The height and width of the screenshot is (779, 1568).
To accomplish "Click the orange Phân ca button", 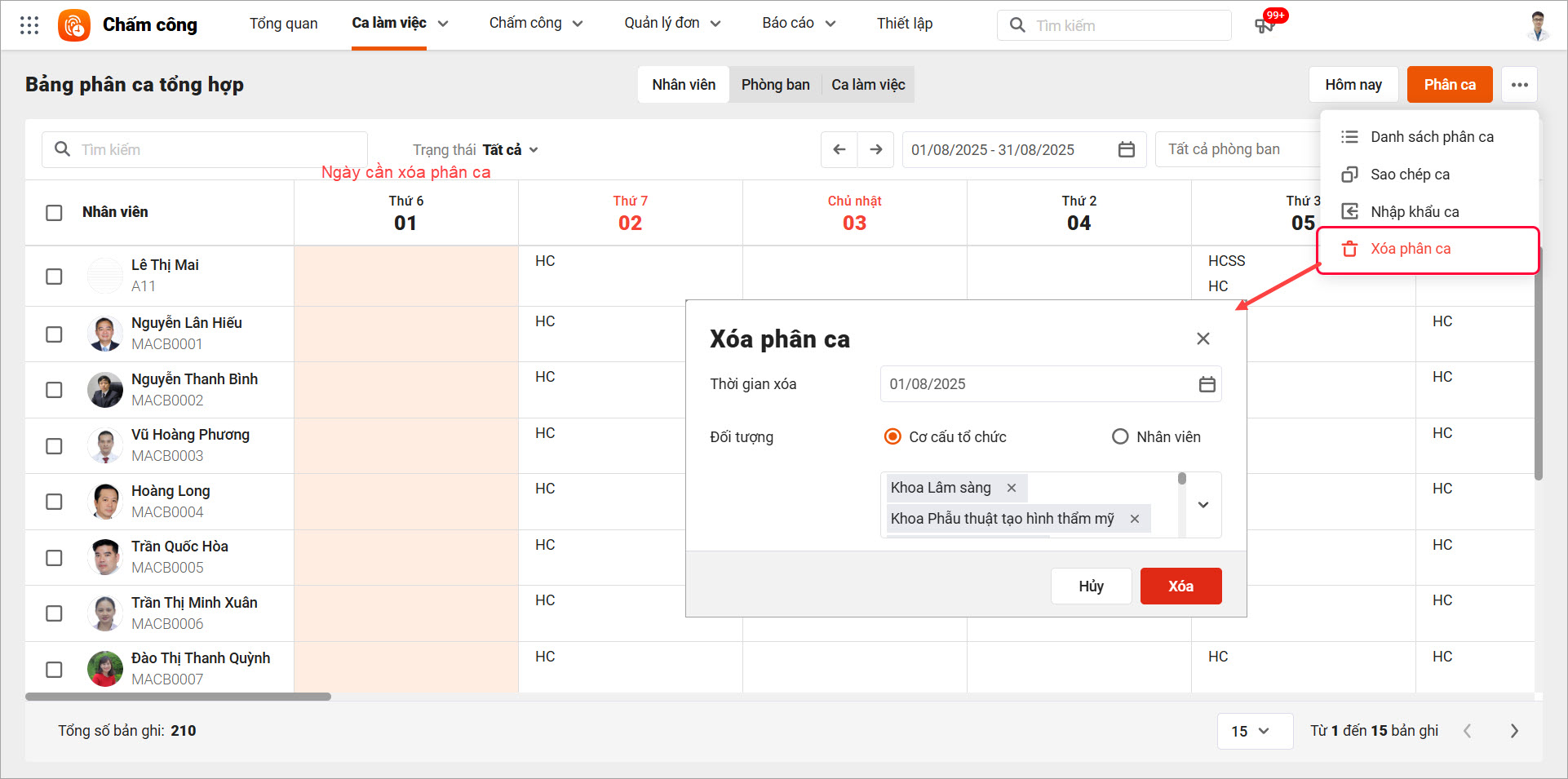I will (x=1449, y=85).
